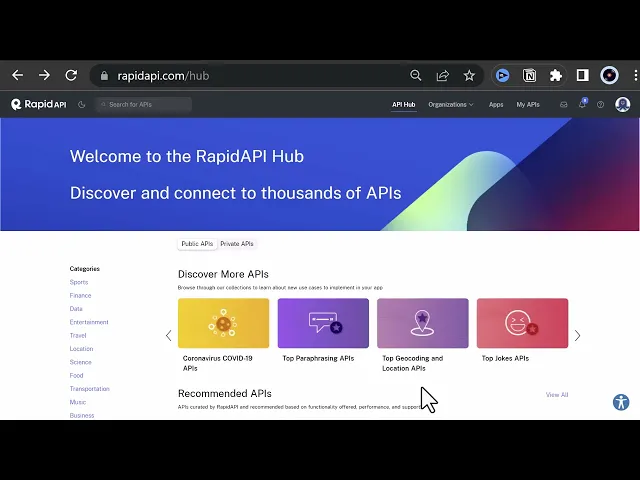This screenshot has width=640, height=480.
Task: Click View All for Recommended APIs
Action: tap(557, 395)
